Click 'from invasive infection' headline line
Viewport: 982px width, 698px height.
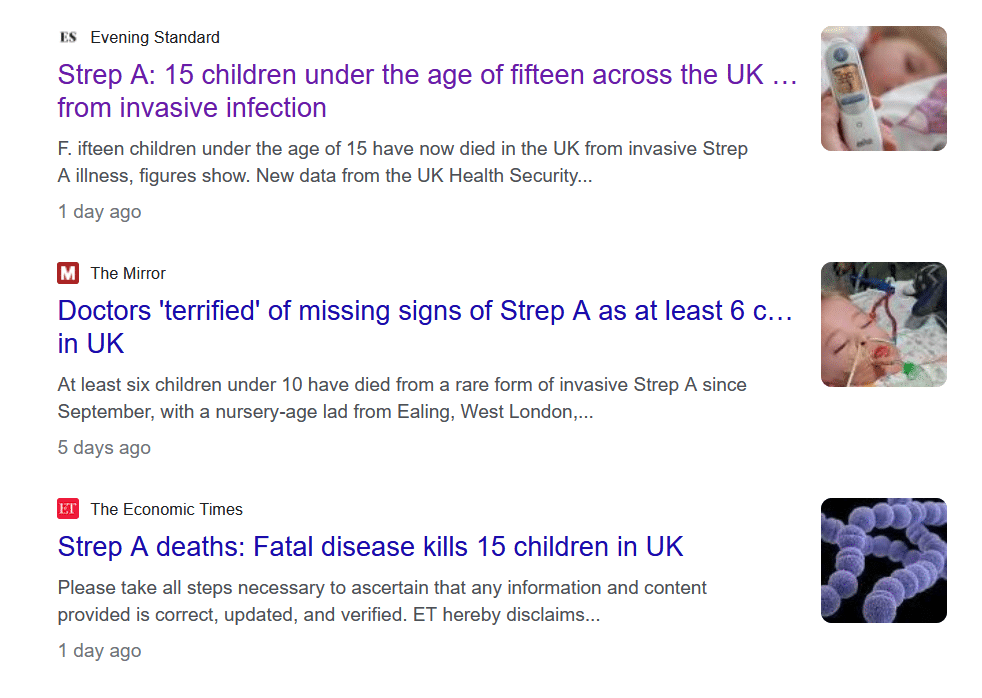[x=192, y=108]
